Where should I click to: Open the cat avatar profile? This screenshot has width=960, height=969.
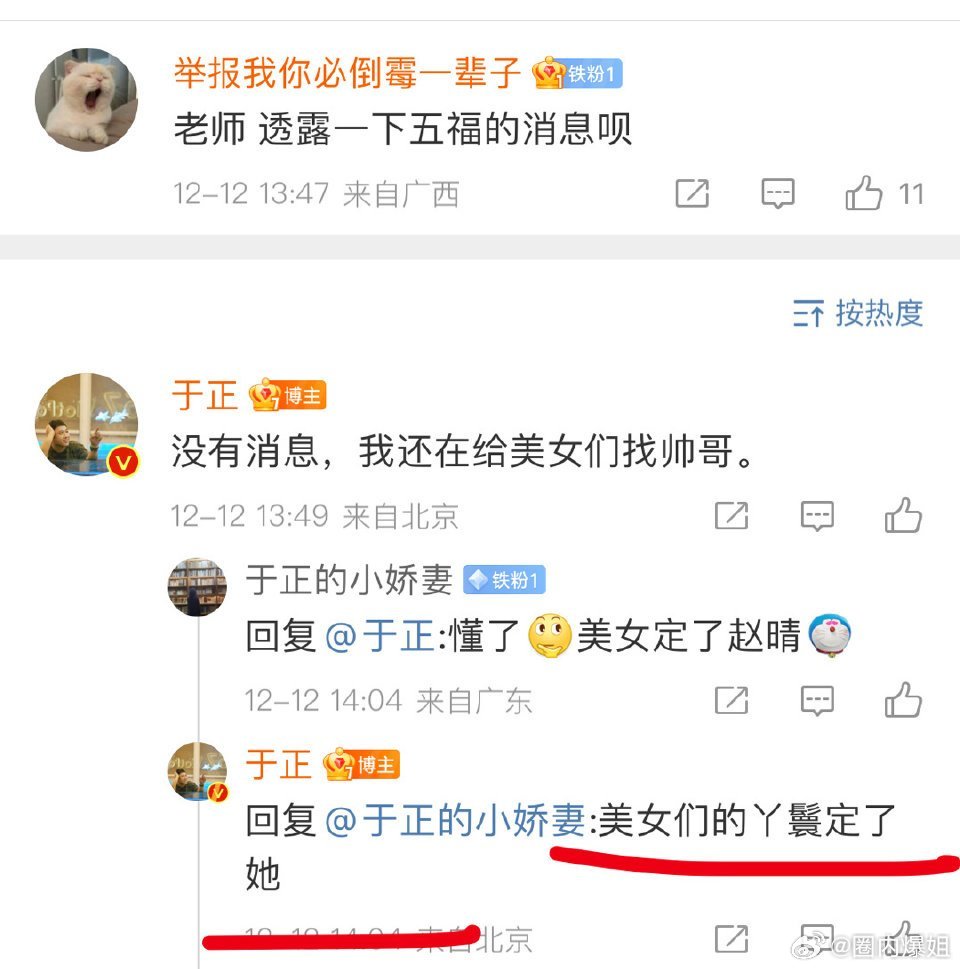click(87, 100)
